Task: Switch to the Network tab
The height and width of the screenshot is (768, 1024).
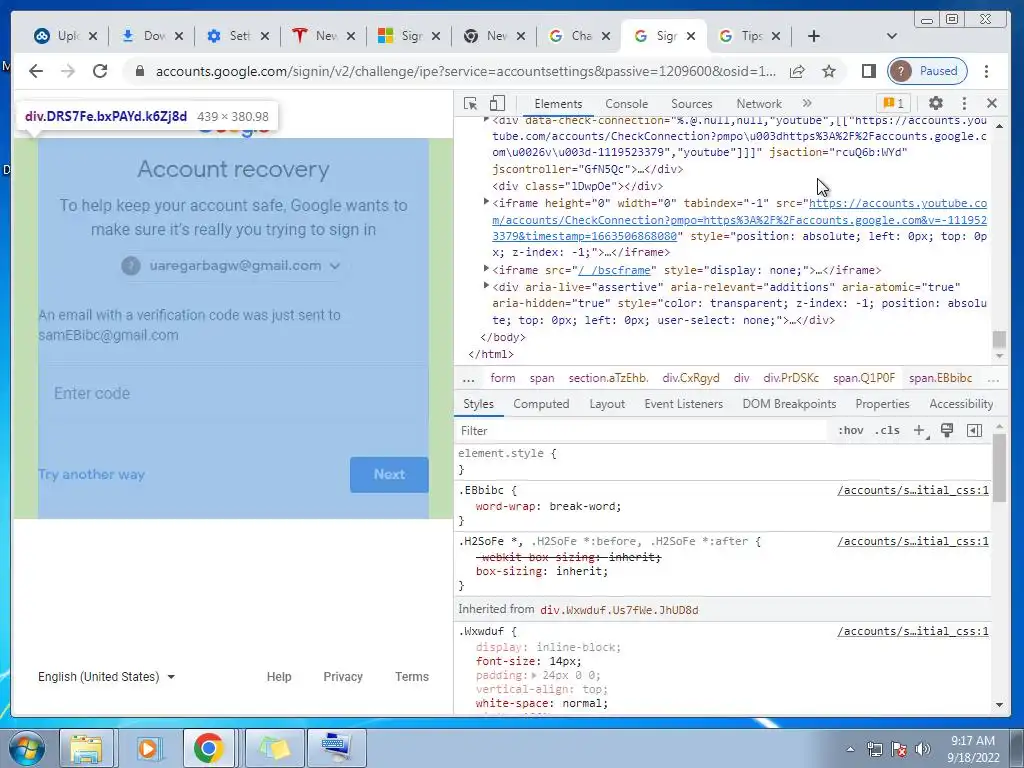Action: (x=758, y=104)
